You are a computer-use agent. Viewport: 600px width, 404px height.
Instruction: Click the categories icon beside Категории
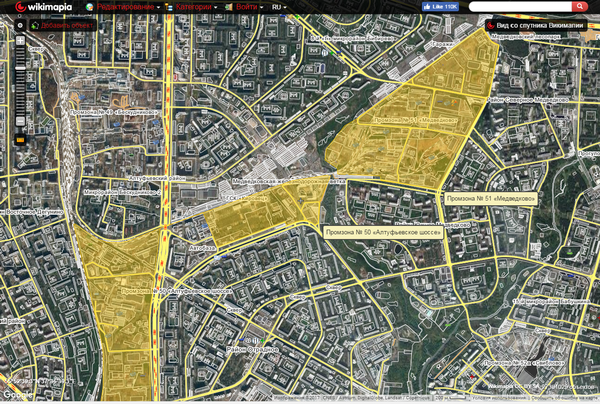pyautogui.click(x=167, y=7)
